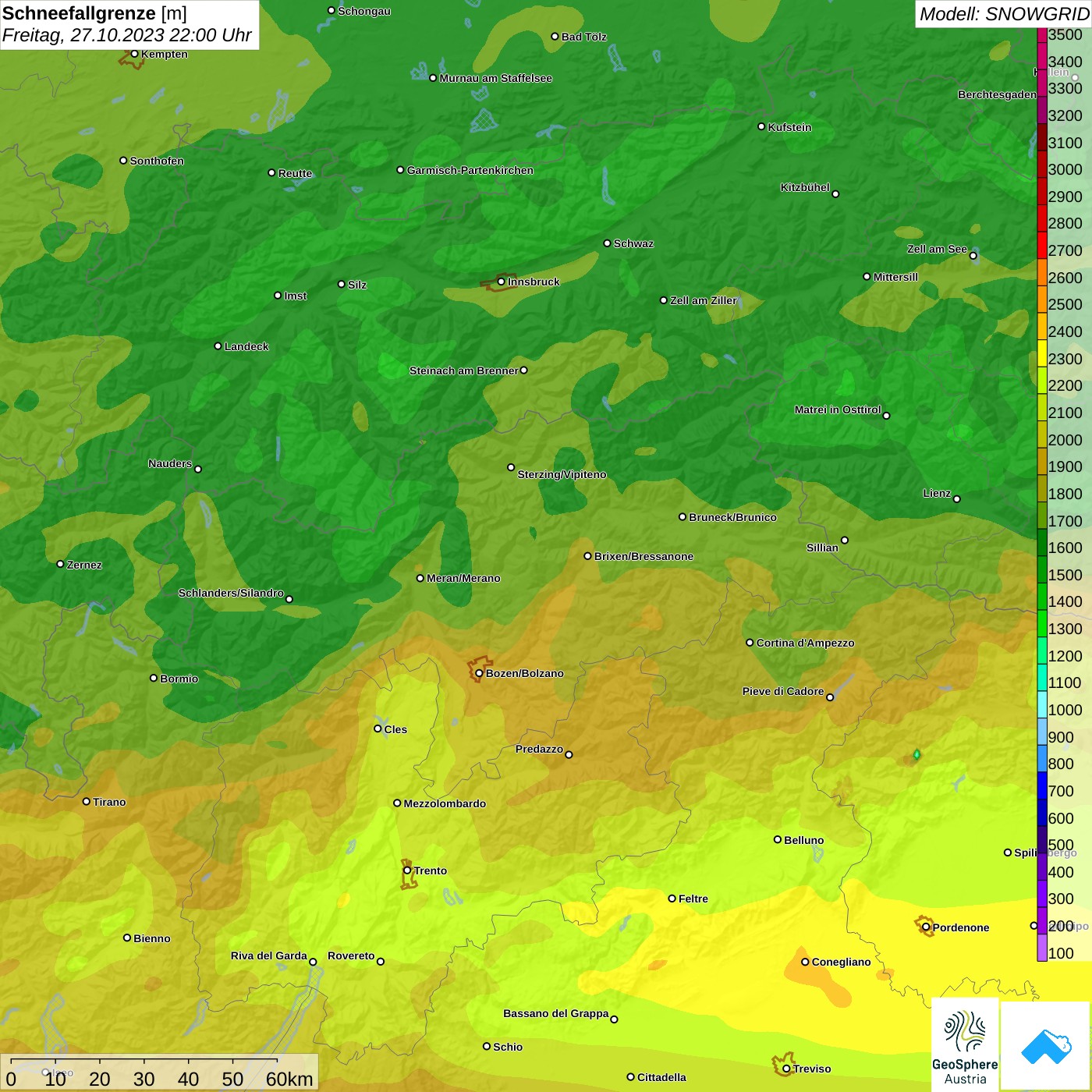The width and height of the screenshot is (1092, 1092).
Task: Click the 'Pieve di Cadore' map label
Action: pos(783,691)
